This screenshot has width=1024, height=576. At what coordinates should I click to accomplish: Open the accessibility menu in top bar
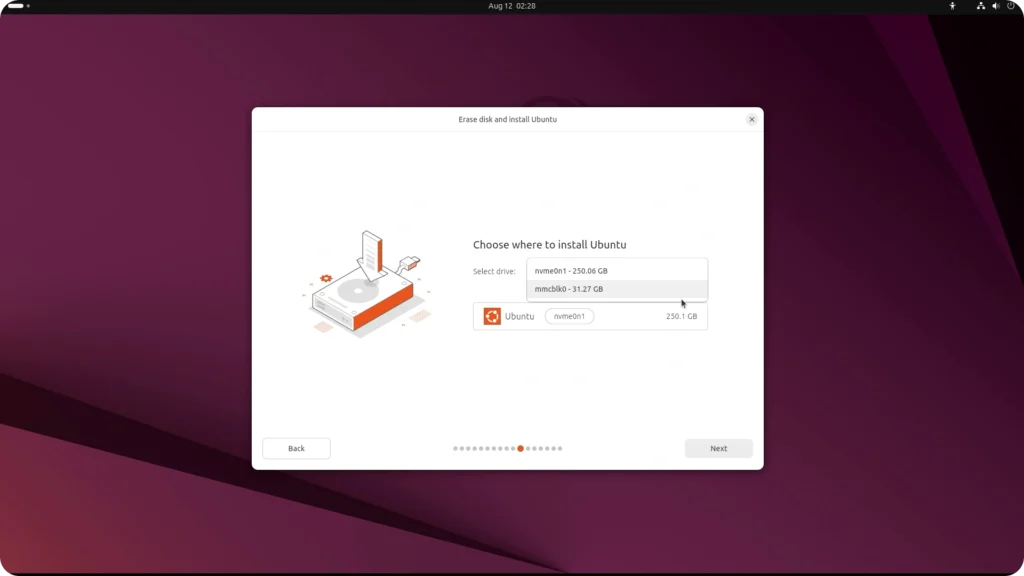[952, 6]
